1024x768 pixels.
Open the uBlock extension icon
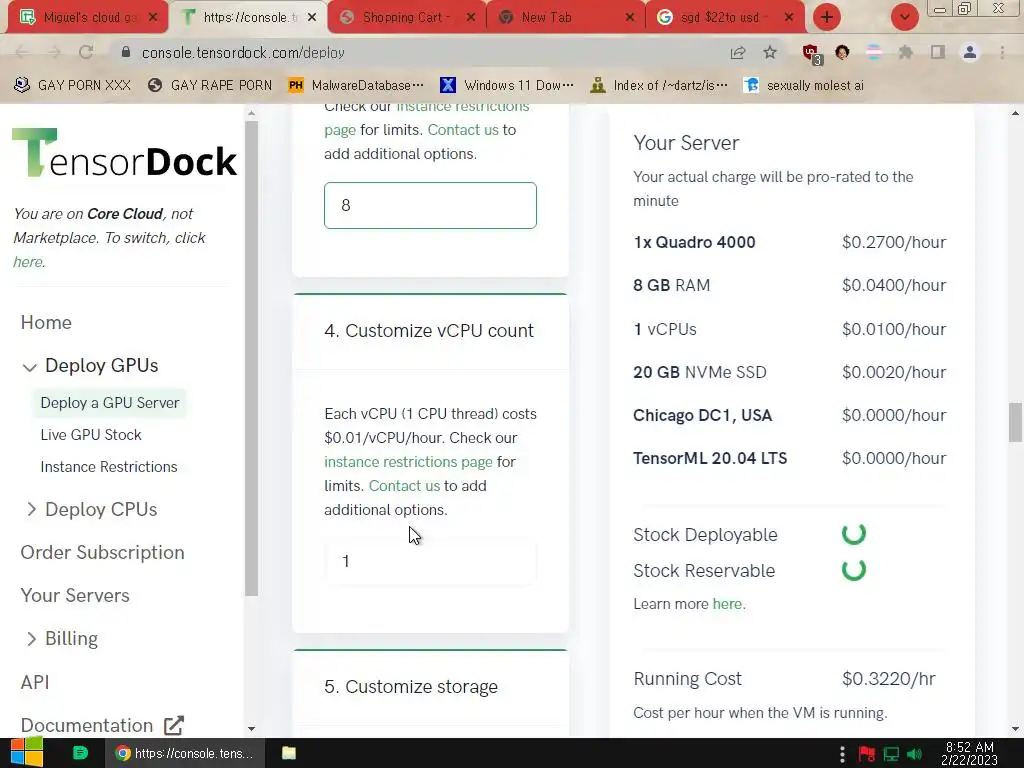pyautogui.click(x=811, y=54)
